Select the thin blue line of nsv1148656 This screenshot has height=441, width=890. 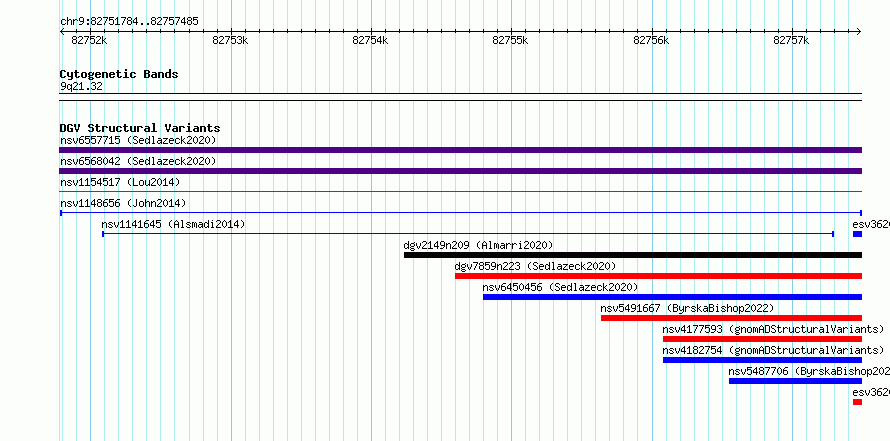click(x=460, y=213)
